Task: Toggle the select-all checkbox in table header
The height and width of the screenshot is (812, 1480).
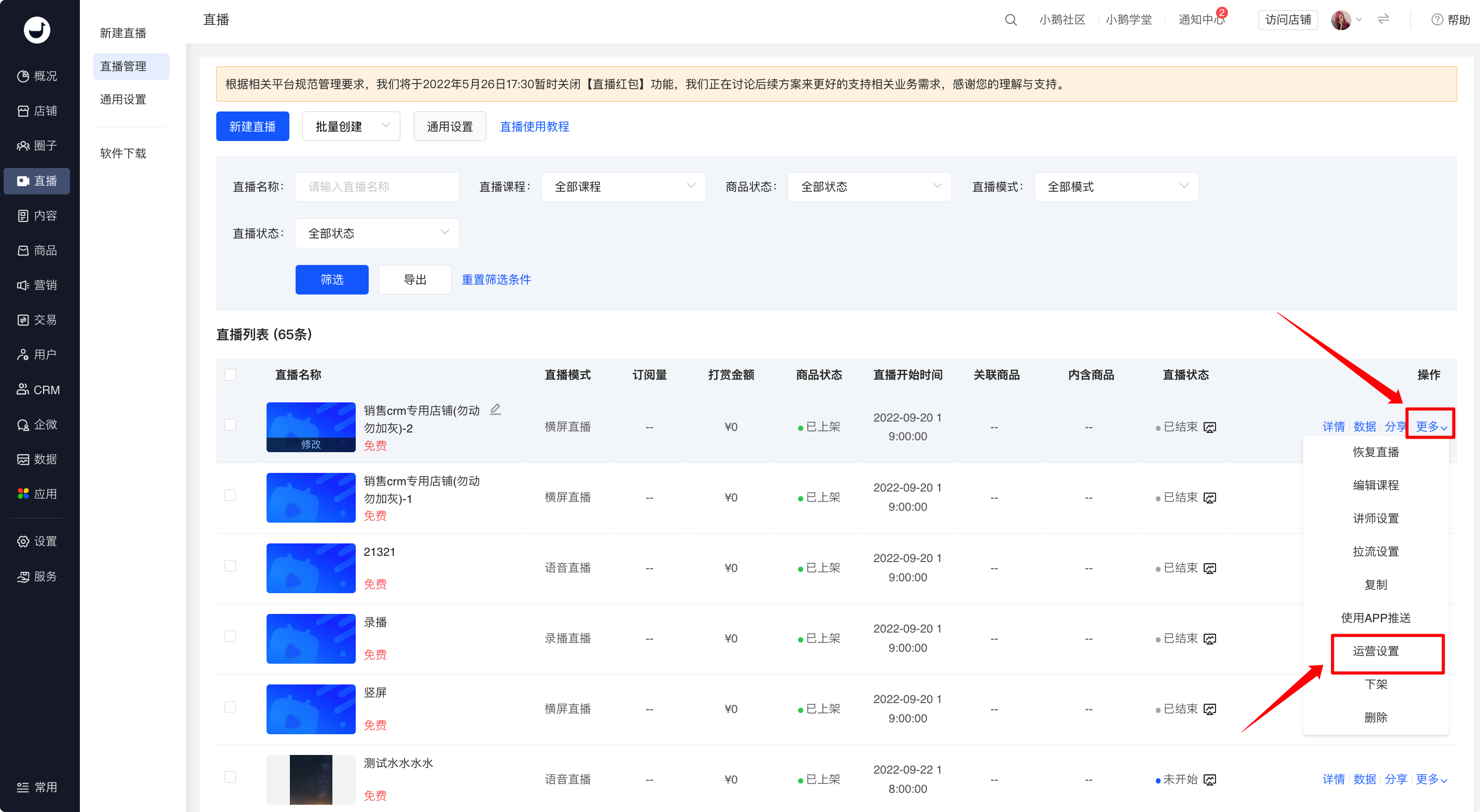Action: 230,375
